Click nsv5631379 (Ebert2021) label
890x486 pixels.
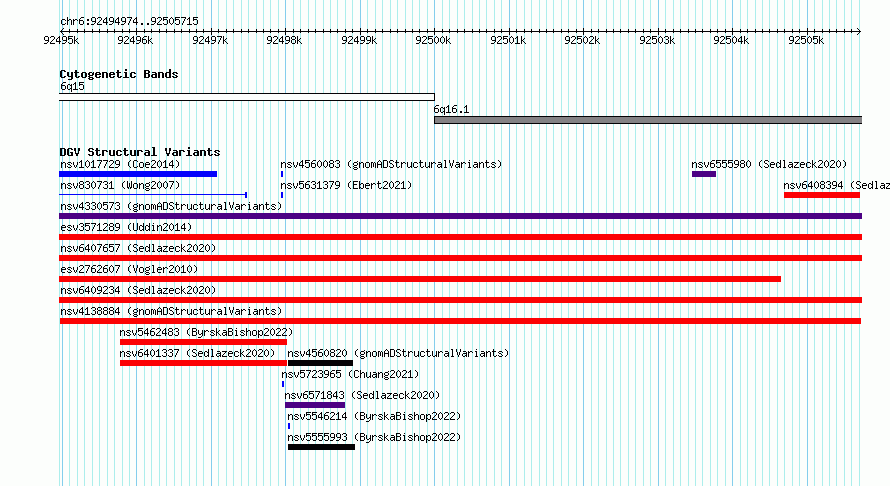[x=346, y=185]
